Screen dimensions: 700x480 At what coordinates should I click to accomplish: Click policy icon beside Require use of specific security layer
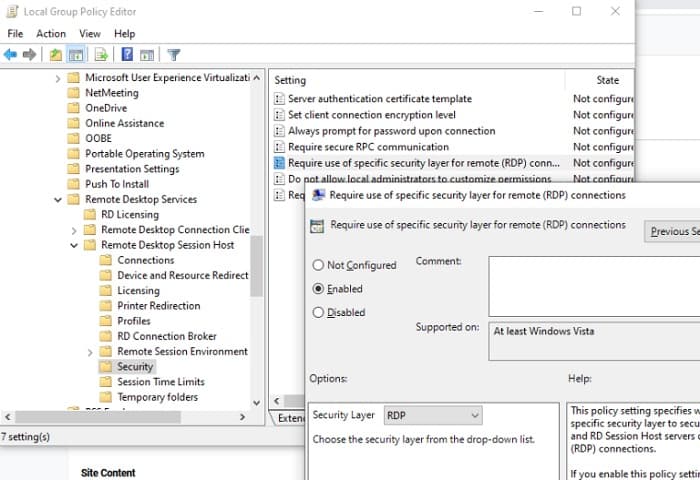coord(279,163)
